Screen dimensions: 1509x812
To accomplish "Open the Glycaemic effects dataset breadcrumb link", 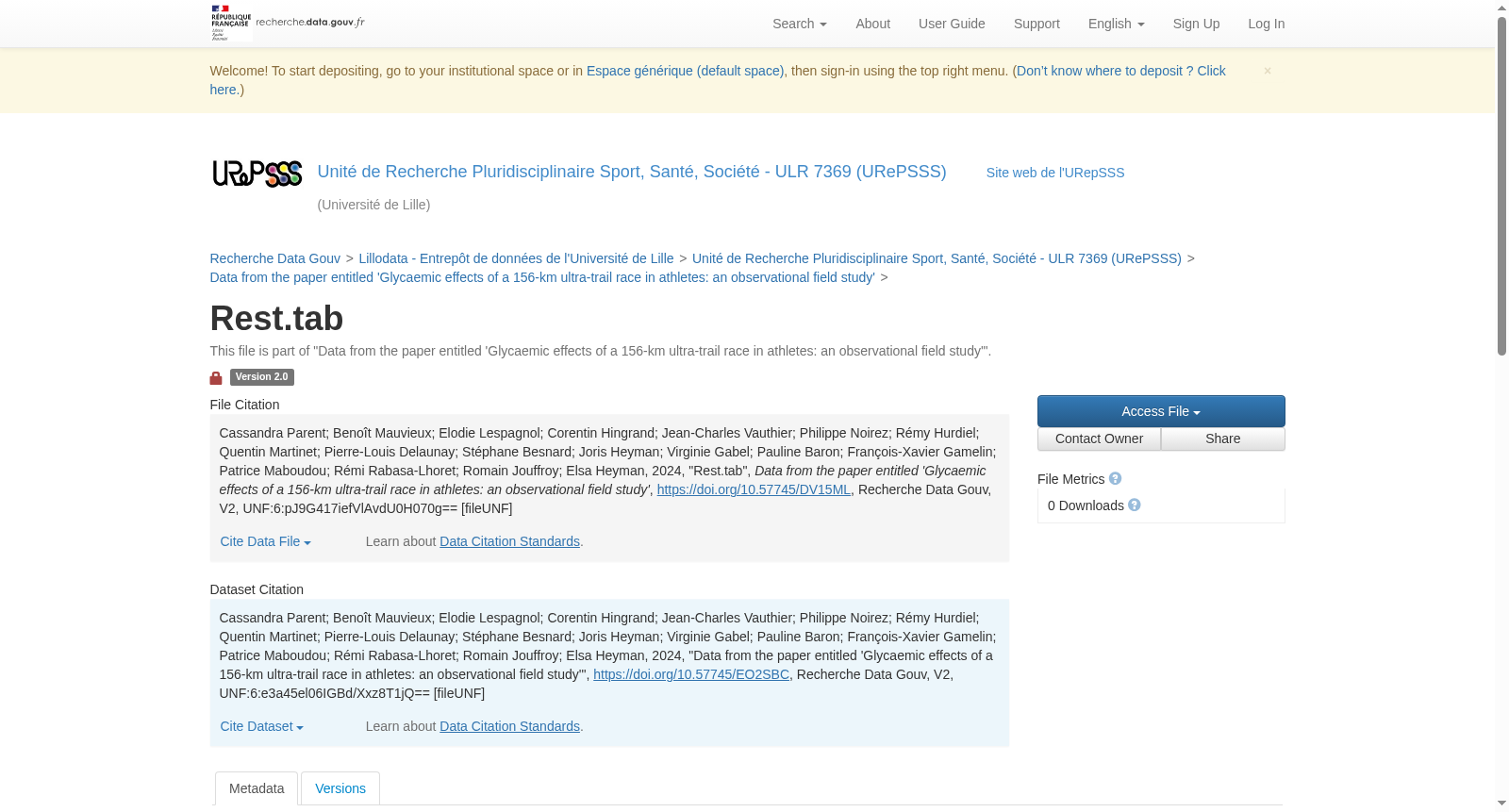I will click(x=542, y=277).
